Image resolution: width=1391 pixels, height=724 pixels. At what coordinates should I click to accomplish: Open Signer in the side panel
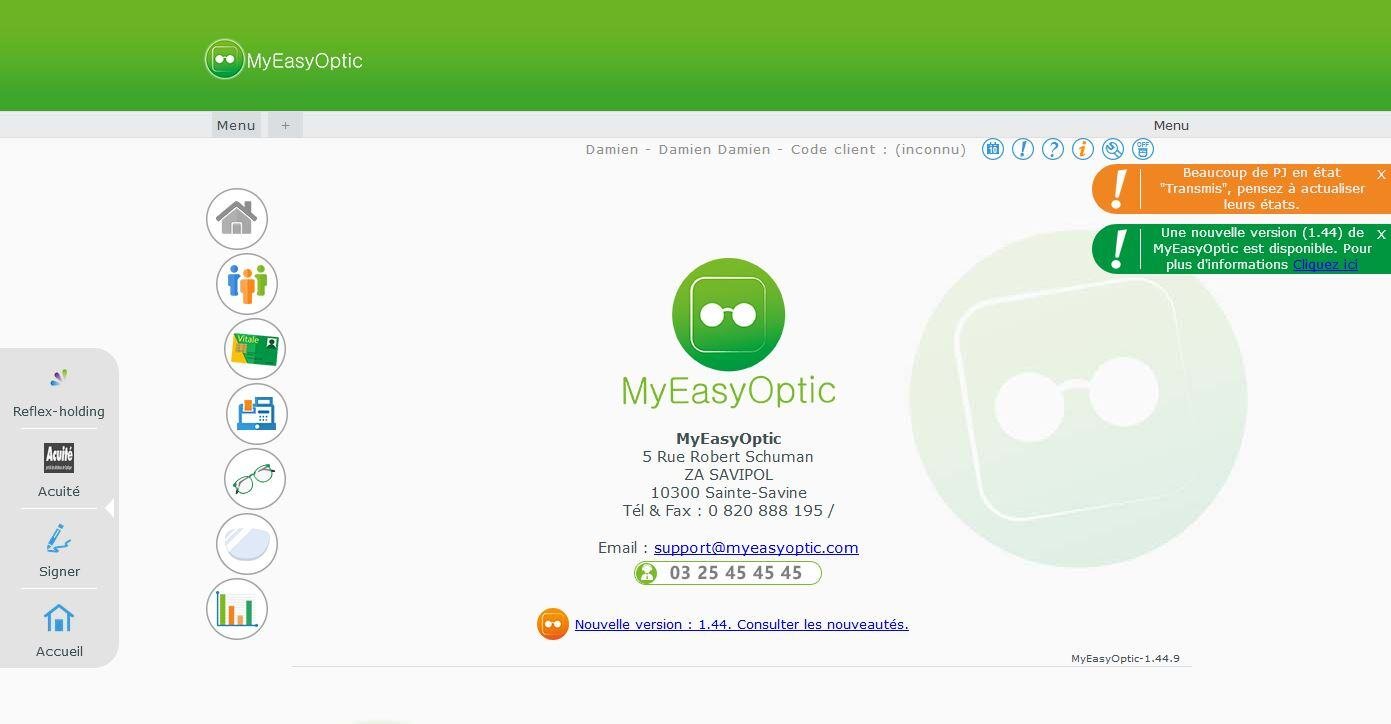[59, 550]
